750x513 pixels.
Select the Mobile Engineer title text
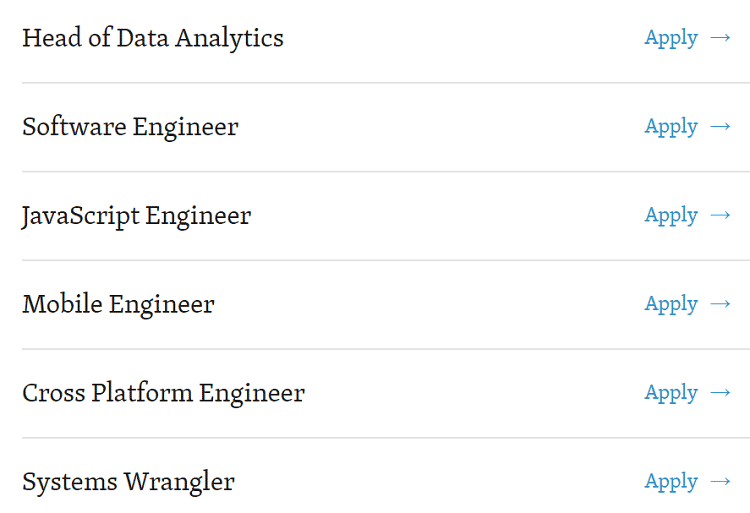(118, 304)
